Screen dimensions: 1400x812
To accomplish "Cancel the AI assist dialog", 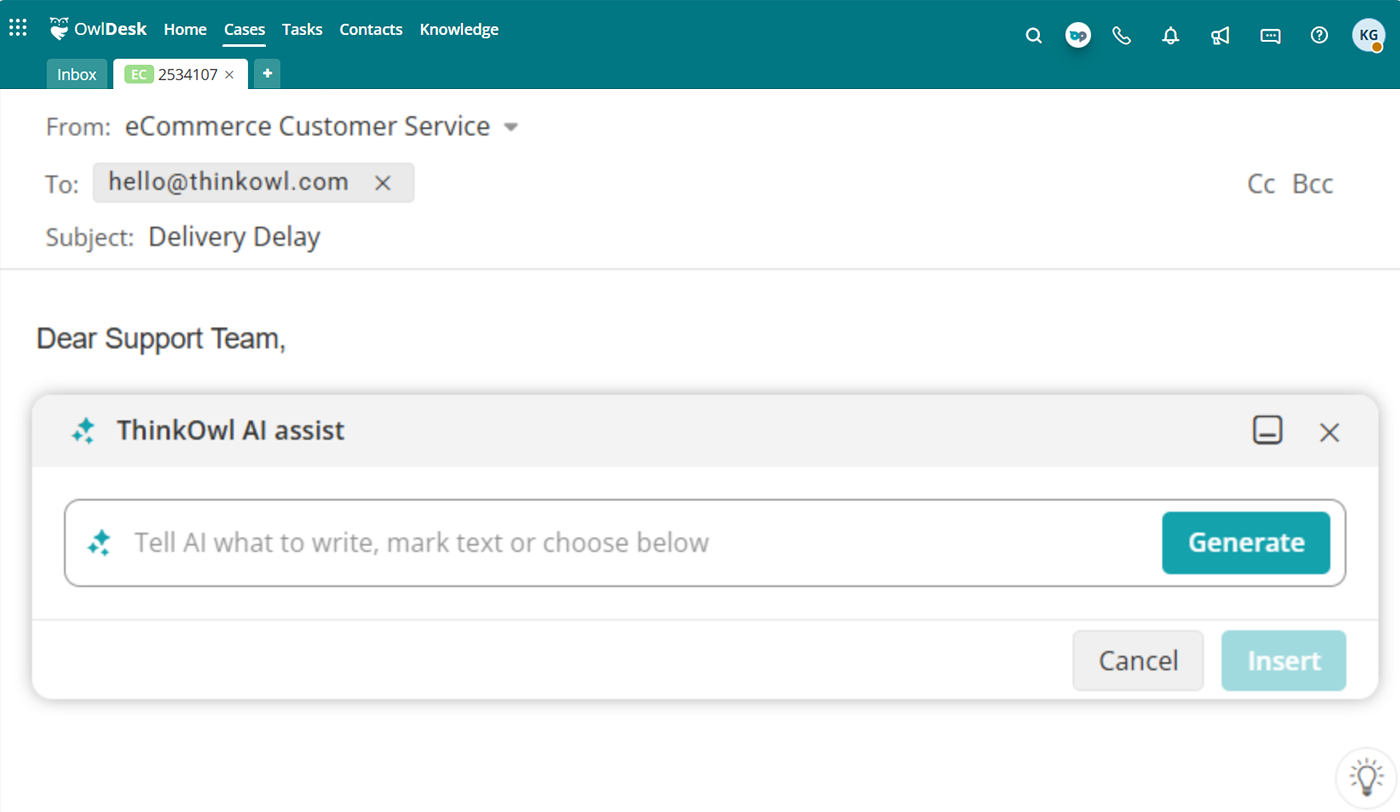I will (x=1138, y=661).
